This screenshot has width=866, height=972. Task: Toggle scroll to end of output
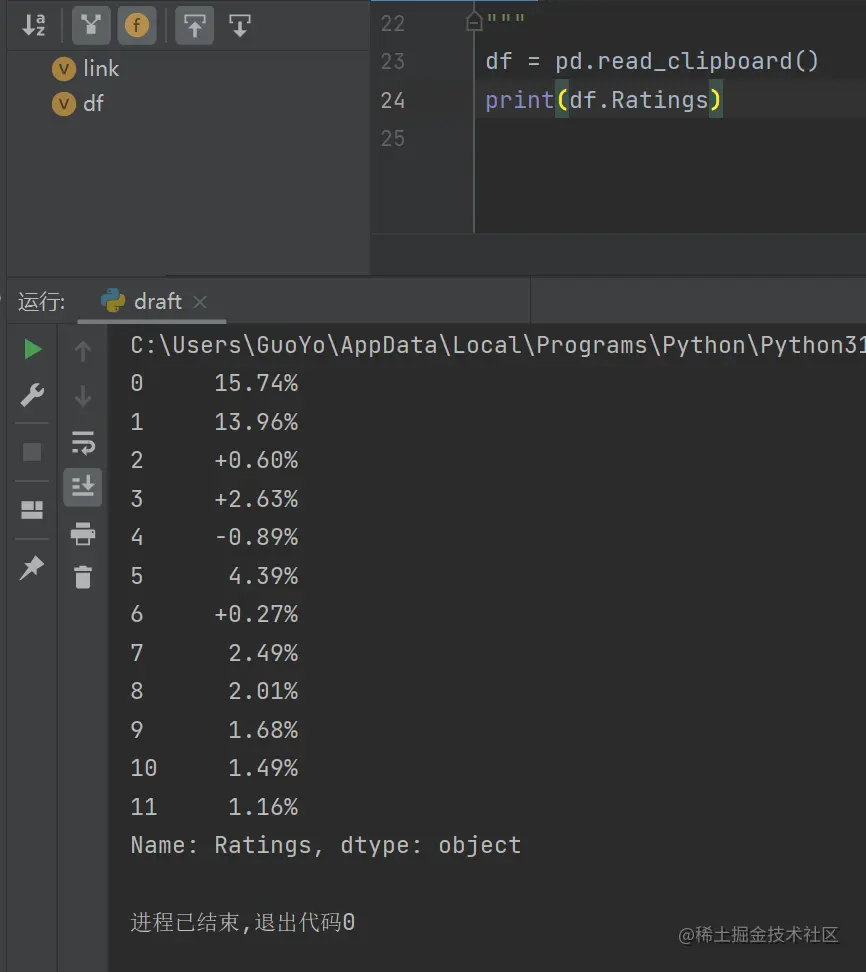(x=83, y=487)
